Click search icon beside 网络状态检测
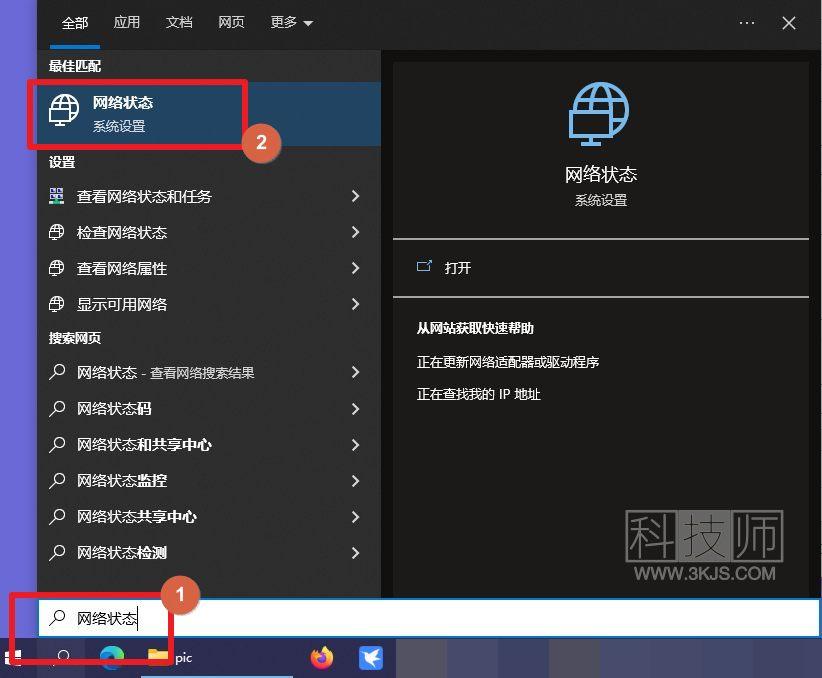This screenshot has height=678, width=822. [57, 552]
